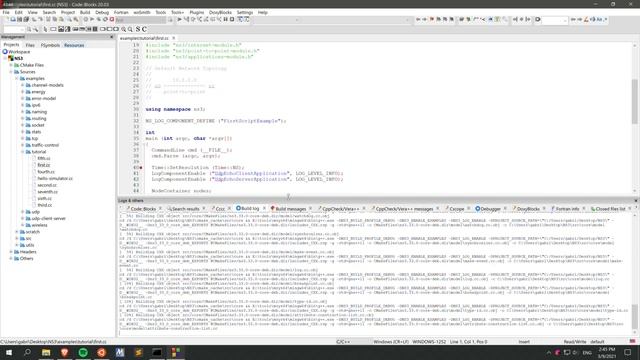This screenshot has height=360, width=640.
Task: Expand the Headers folder
Action: coord(11,251)
